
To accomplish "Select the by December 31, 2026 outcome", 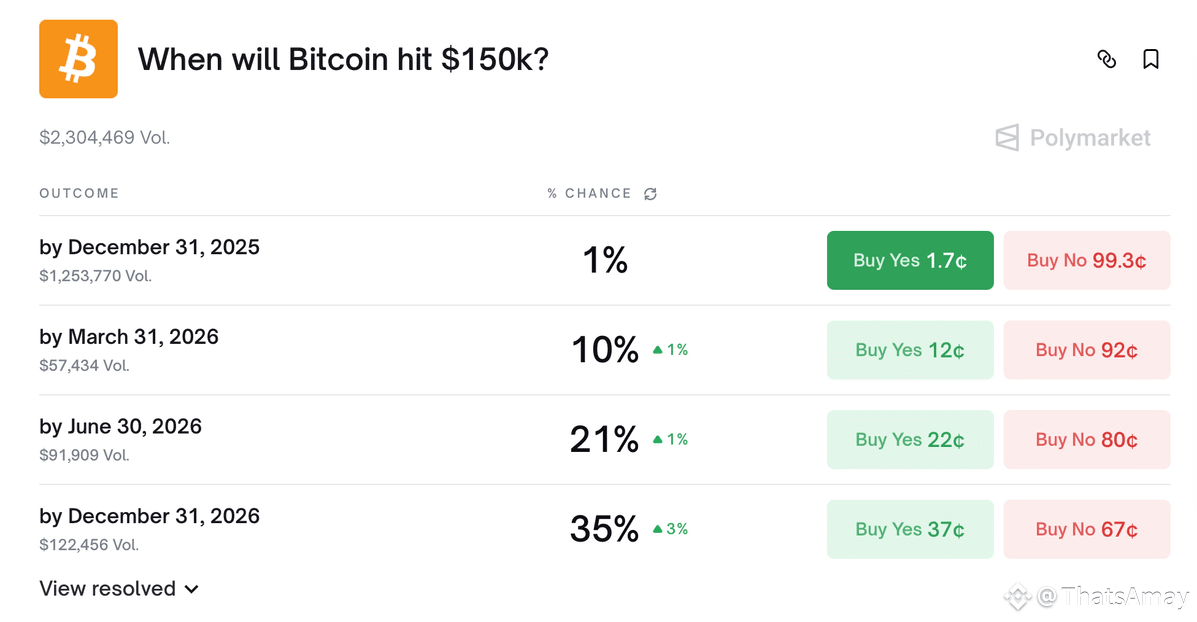I will point(149,516).
